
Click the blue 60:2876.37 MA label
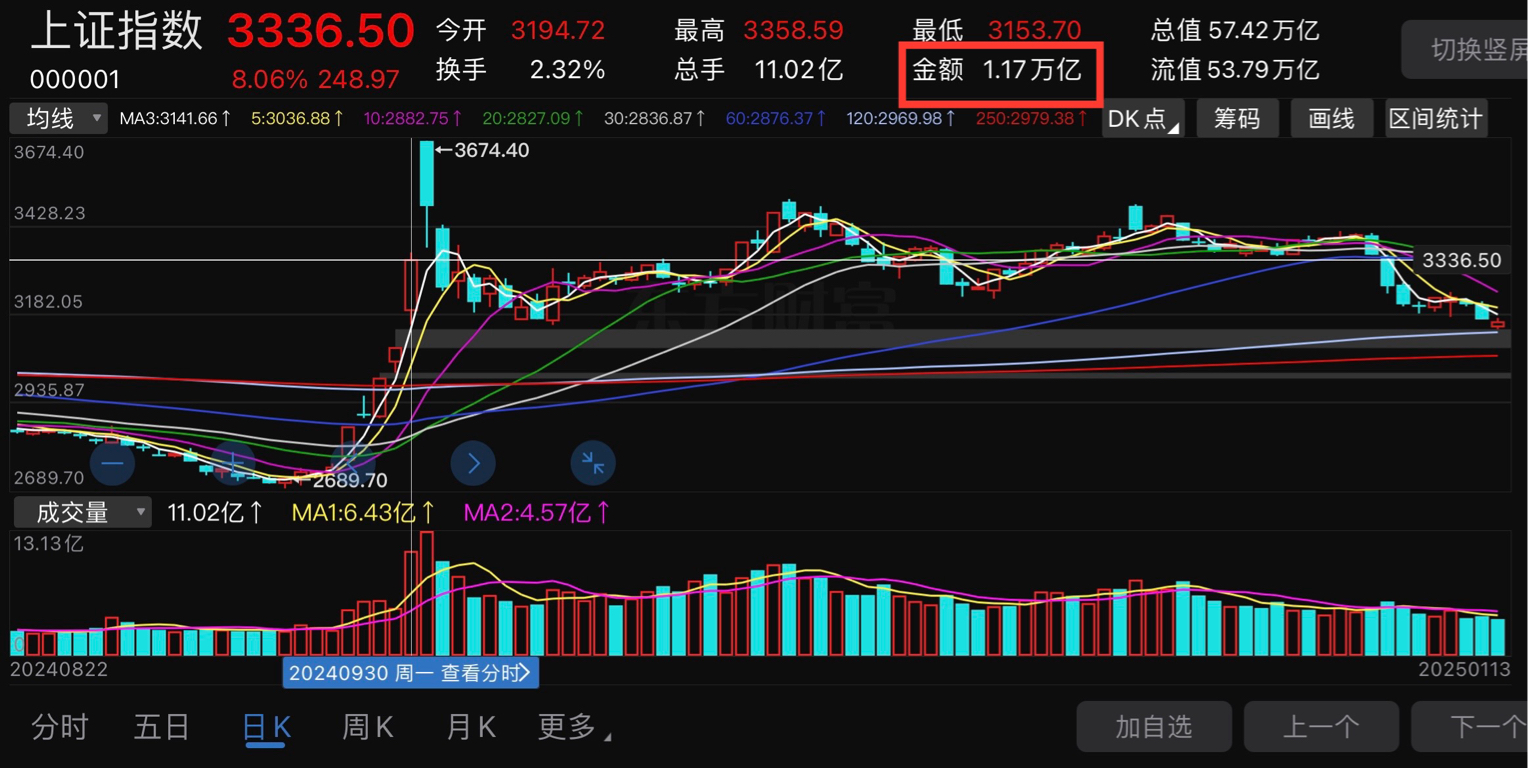[x=777, y=119]
